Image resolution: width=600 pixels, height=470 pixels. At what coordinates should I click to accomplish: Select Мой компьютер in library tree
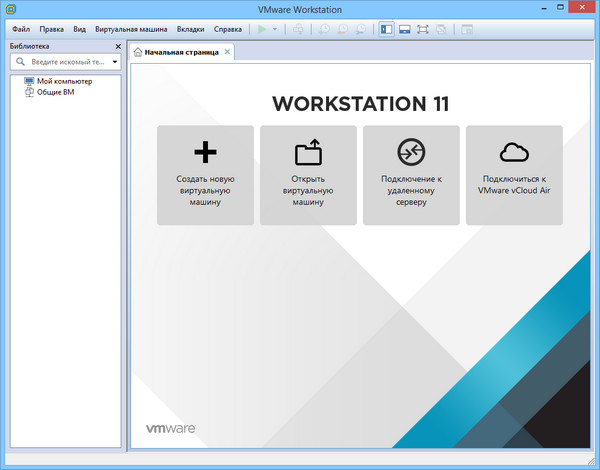tap(63, 81)
